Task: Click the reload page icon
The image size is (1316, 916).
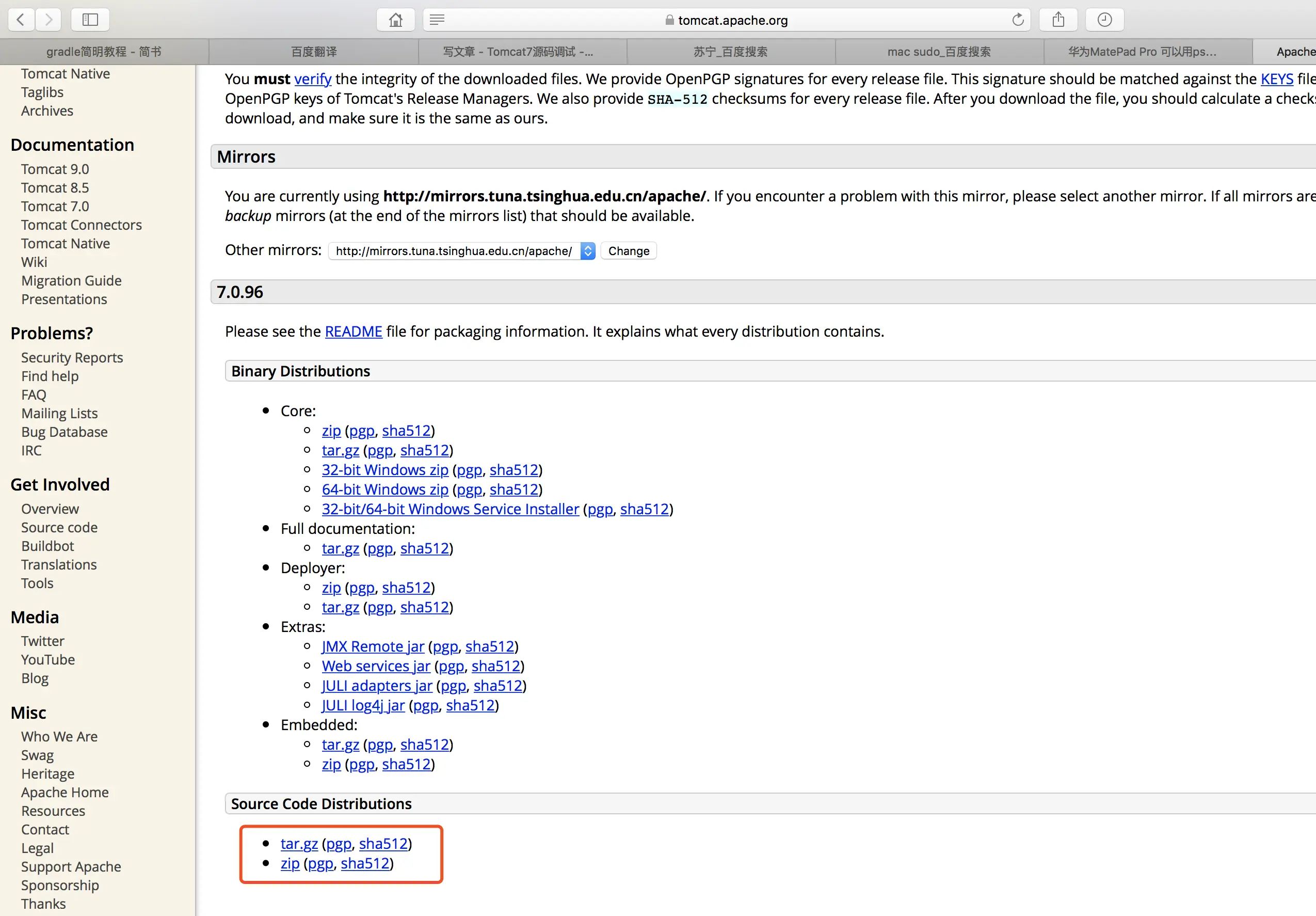Action: 1017,20
